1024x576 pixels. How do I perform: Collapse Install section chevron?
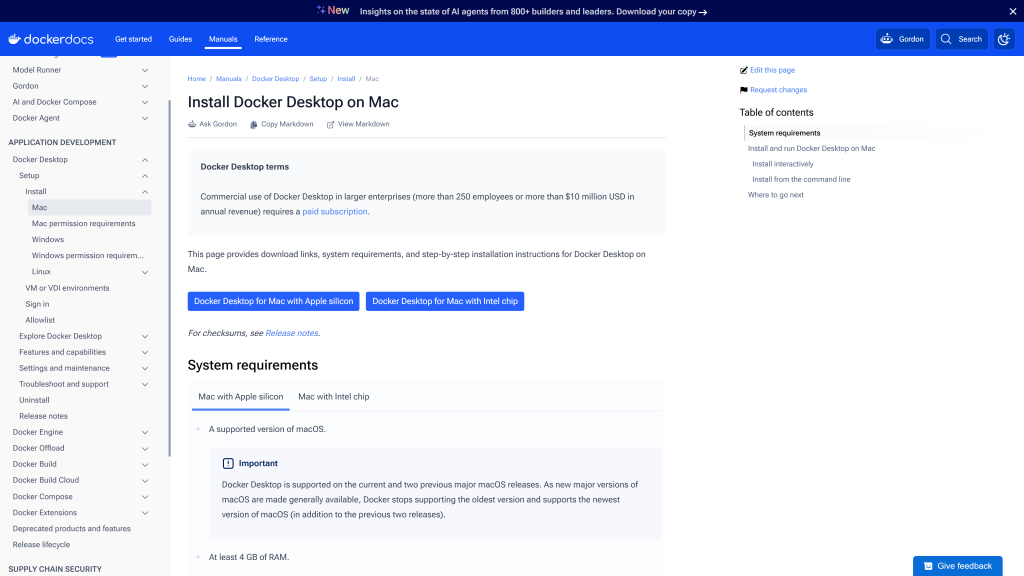click(x=145, y=192)
